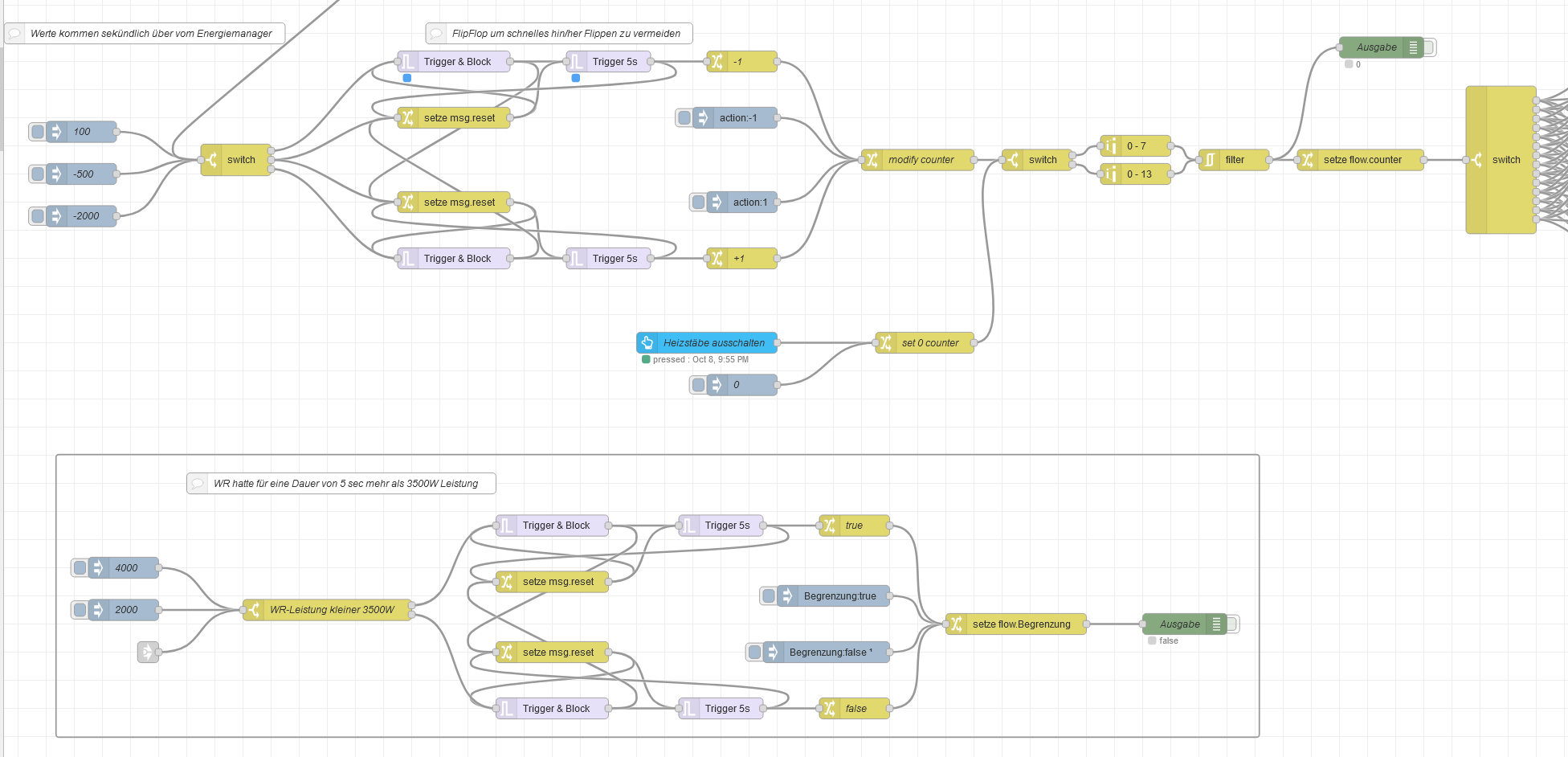Click the change icon on modify counter node
Screen dimensions: 1568x757
872,160
